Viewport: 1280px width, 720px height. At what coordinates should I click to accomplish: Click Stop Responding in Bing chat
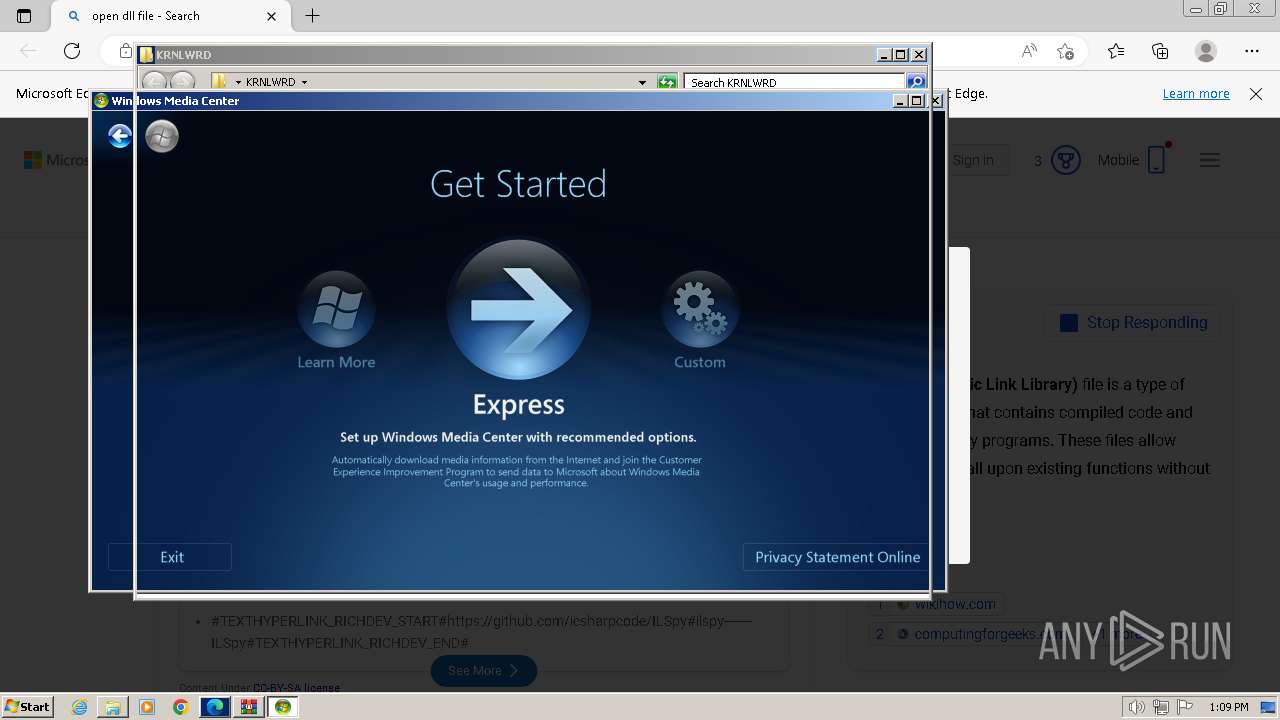1134,322
